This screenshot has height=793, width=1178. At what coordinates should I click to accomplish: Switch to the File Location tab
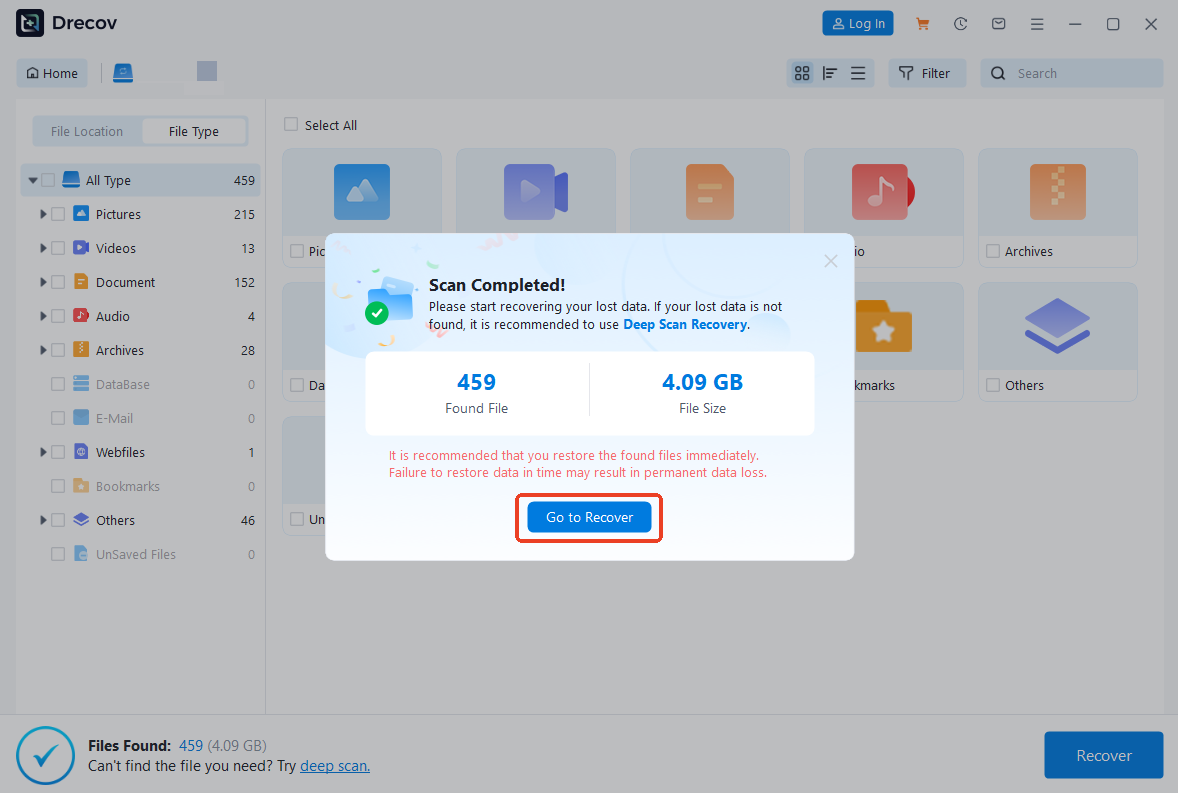[86, 131]
